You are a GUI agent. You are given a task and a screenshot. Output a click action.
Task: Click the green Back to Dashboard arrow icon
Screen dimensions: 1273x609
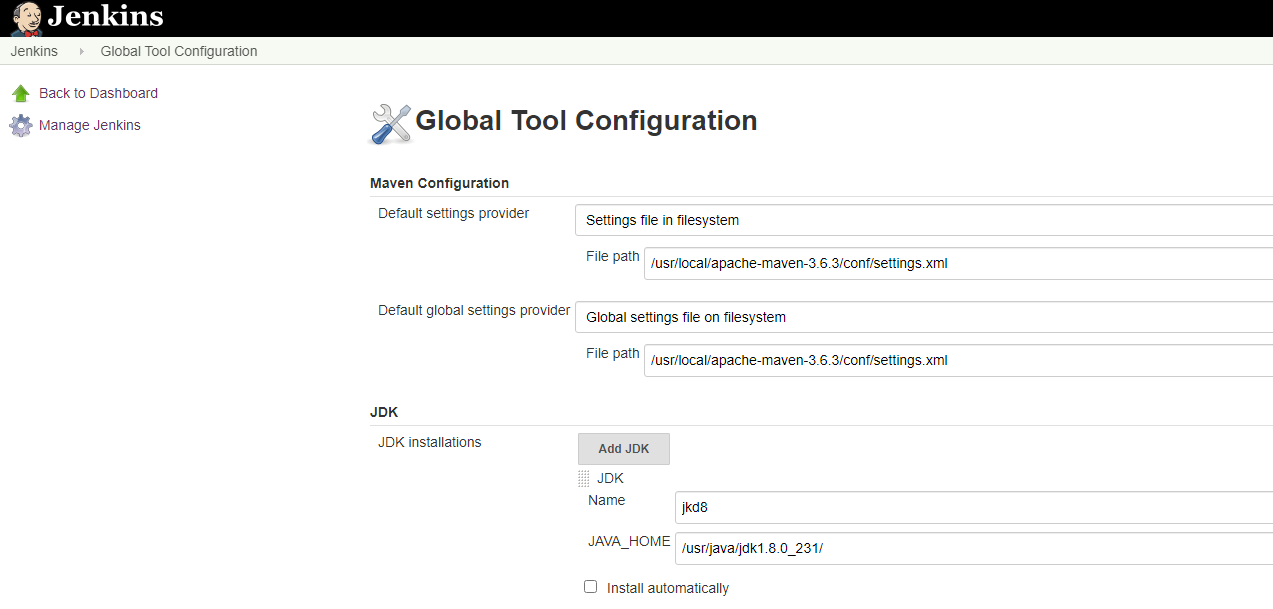(x=21, y=93)
